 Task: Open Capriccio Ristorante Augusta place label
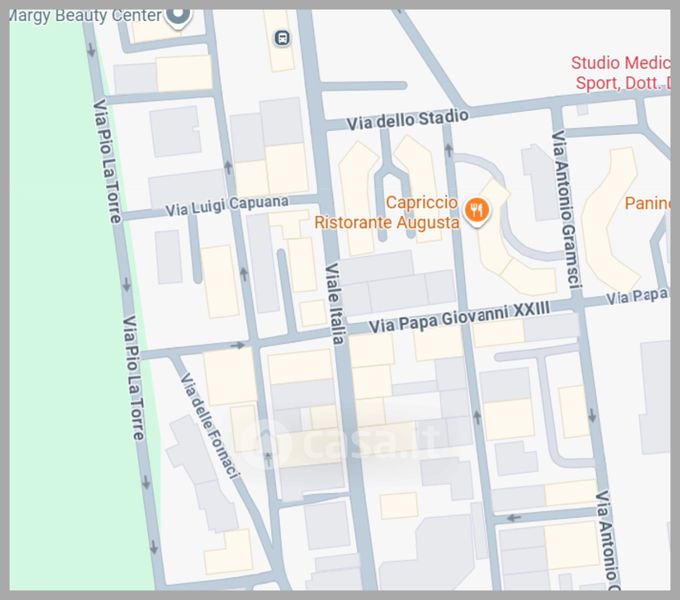click(x=386, y=213)
